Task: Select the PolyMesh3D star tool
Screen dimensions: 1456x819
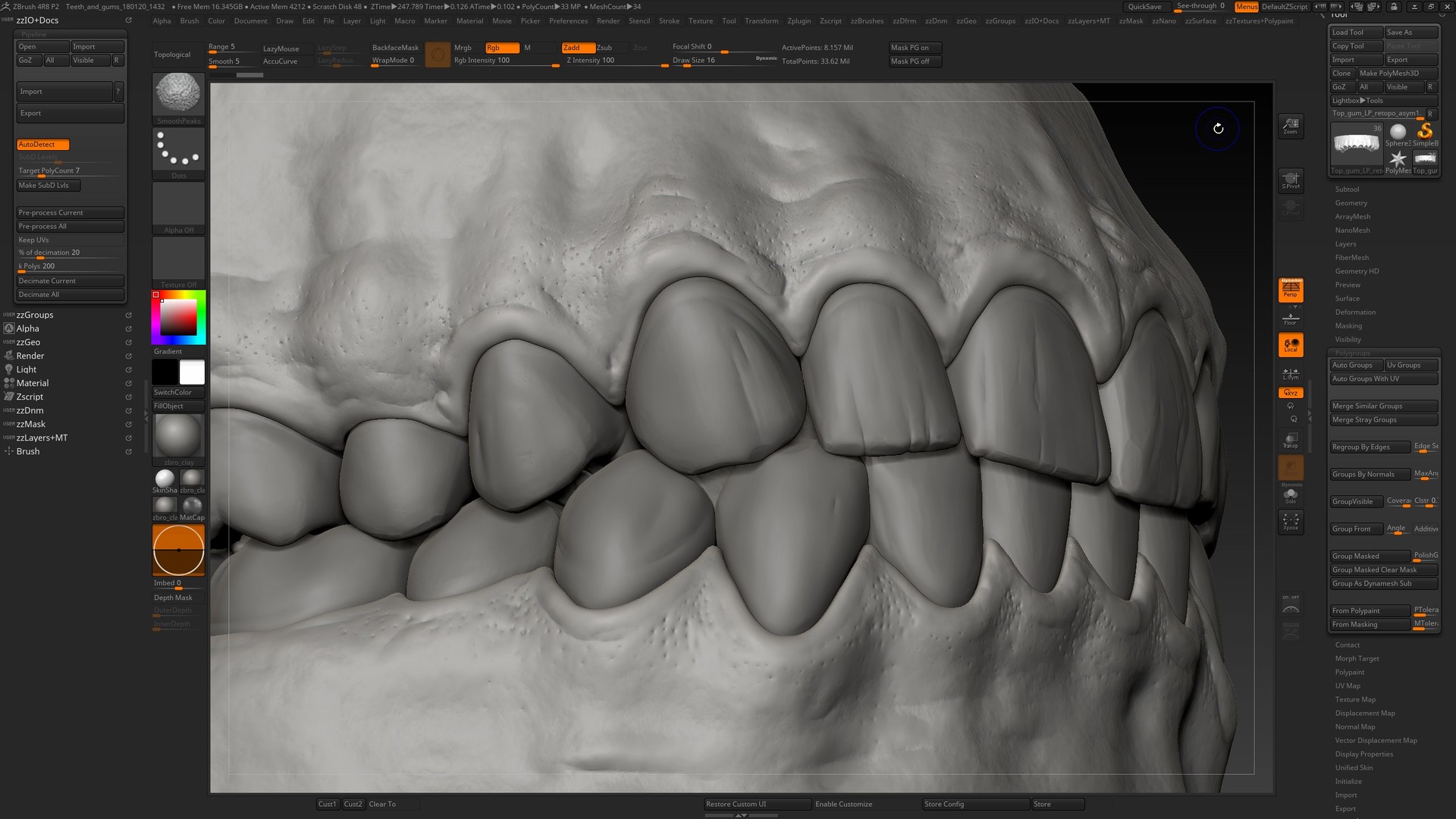Action: pyautogui.click(x=1399, y=158)
